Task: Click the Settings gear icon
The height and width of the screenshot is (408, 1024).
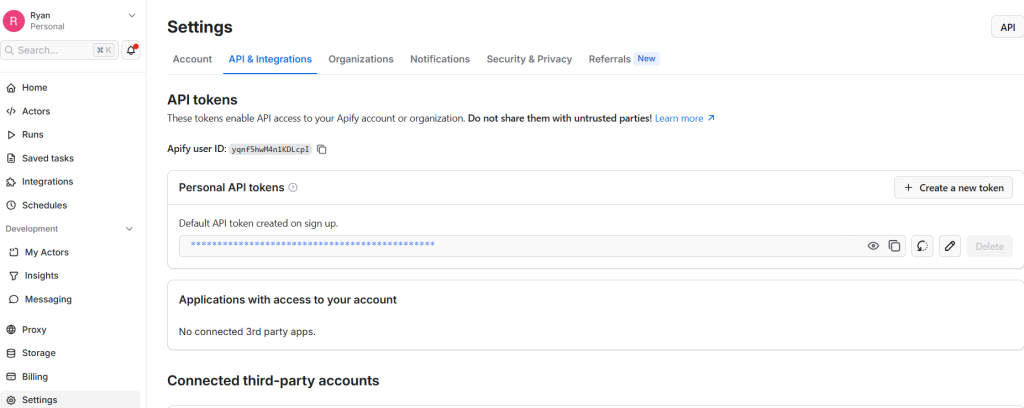Action: tap(10, 400)
